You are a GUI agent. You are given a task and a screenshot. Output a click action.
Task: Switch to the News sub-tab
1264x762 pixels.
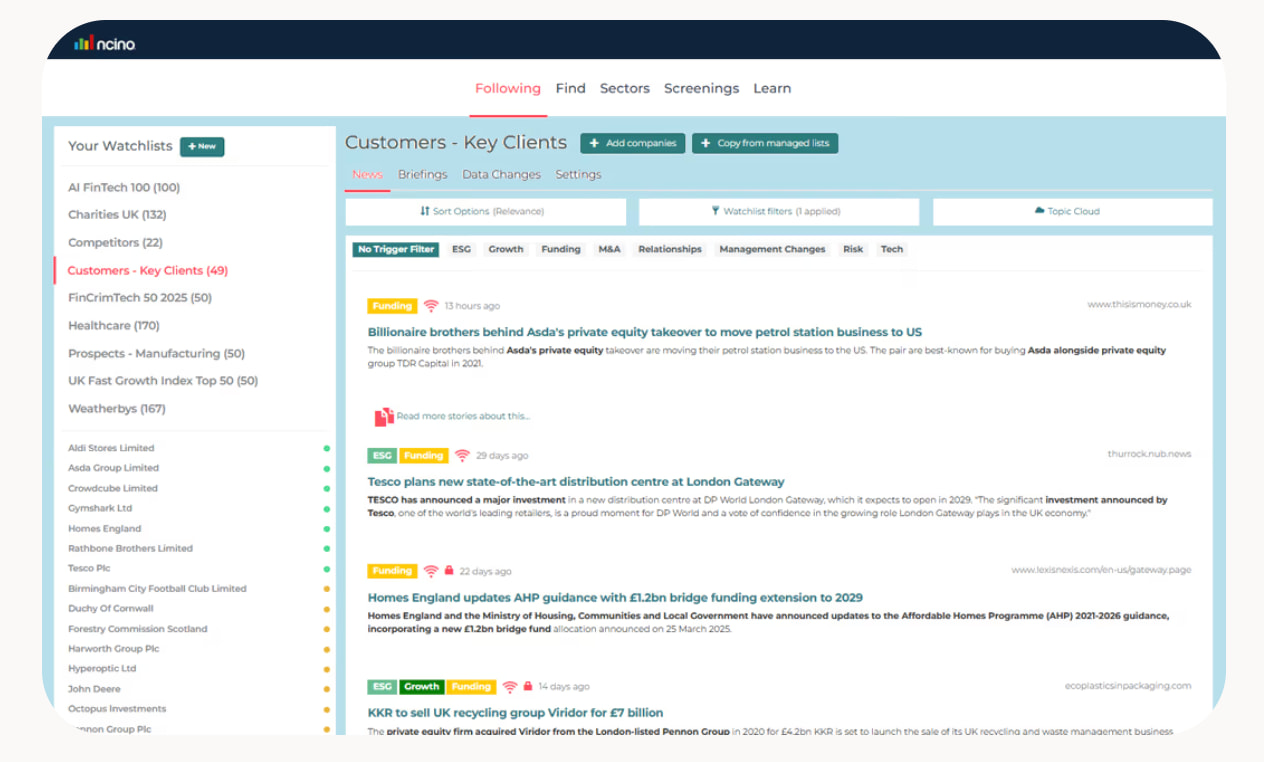pos(367,174)
